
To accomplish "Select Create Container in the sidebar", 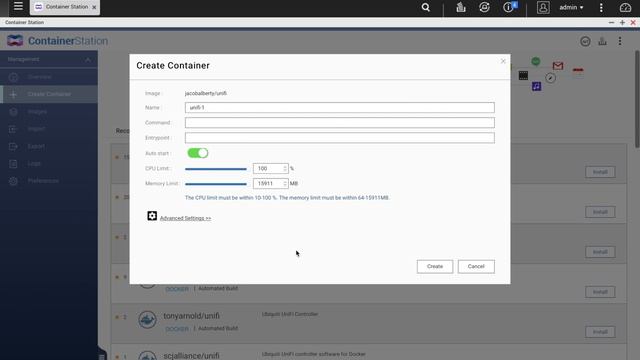I will point(49,94).
